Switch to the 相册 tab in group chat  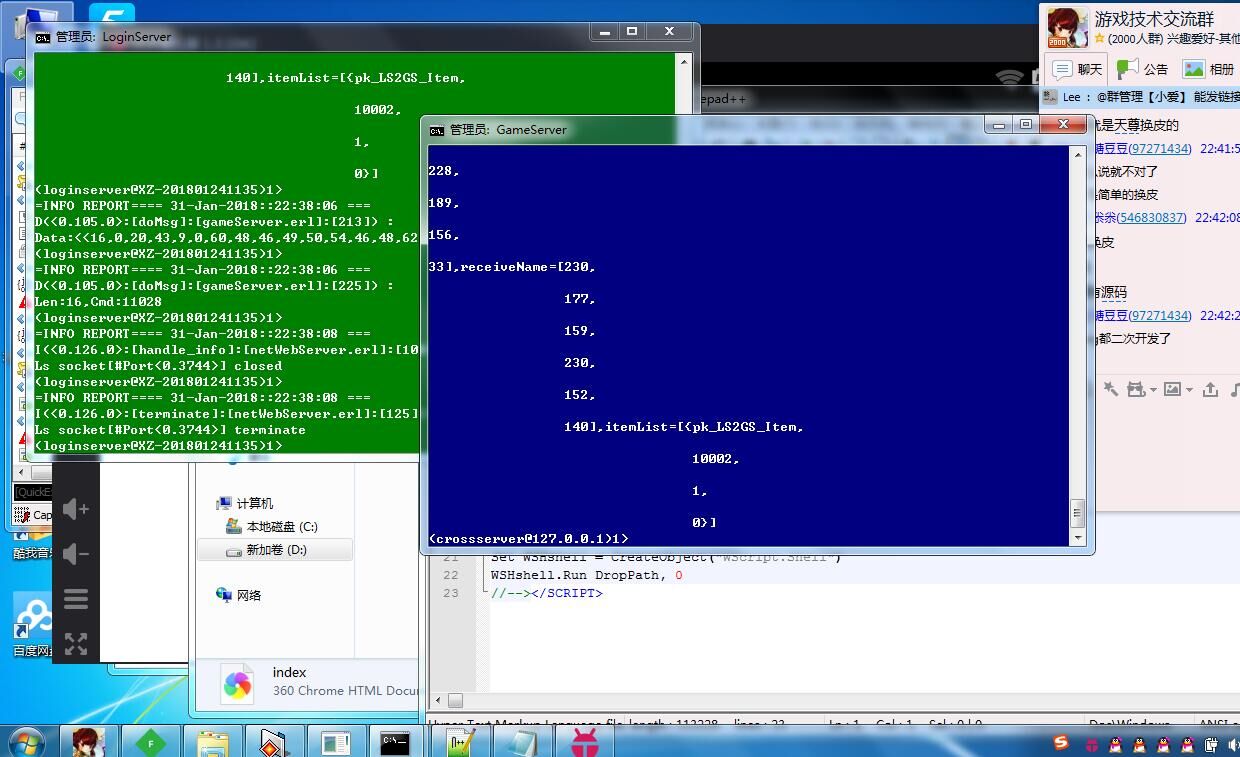[1209, 69]
